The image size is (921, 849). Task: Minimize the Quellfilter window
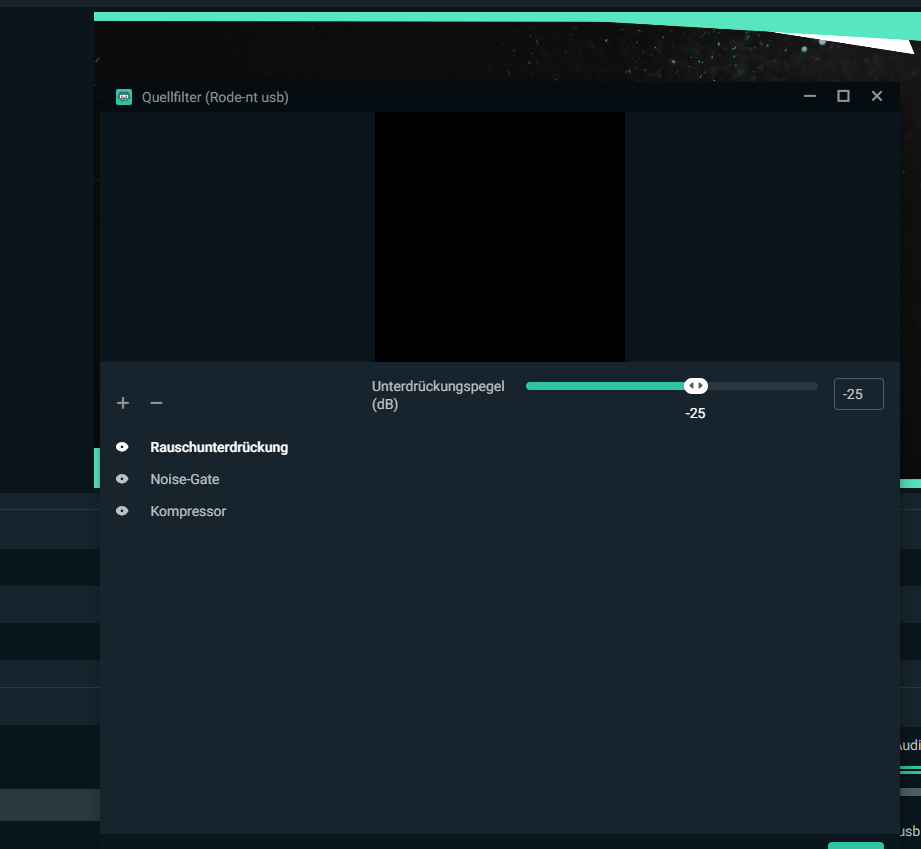(x=809, y=96)
